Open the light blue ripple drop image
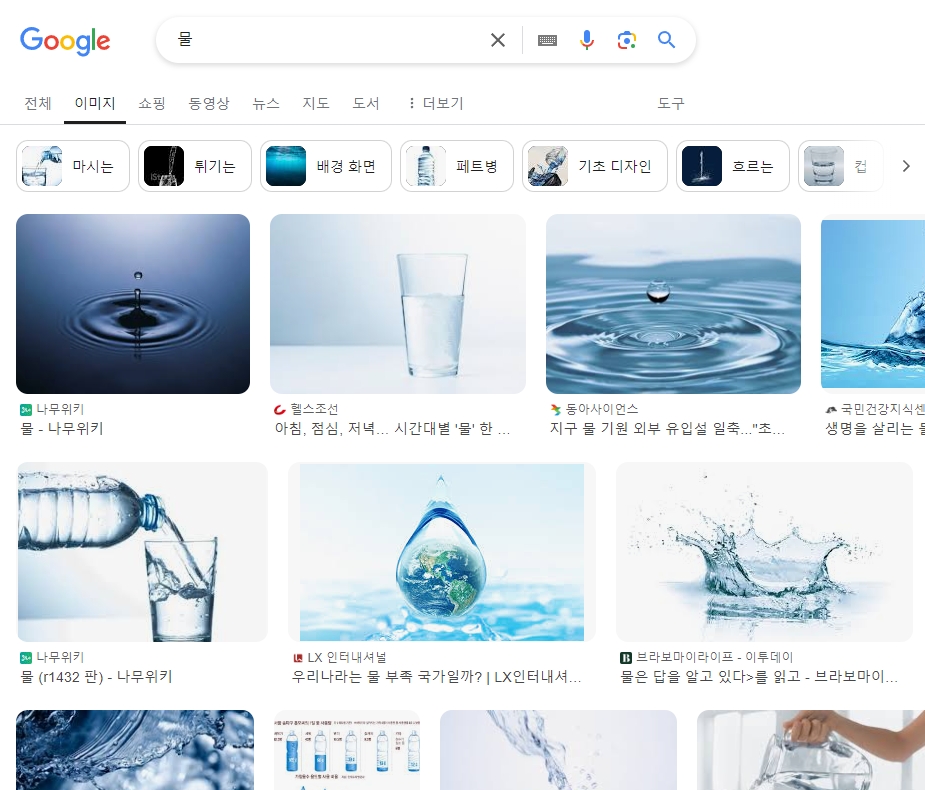 click(673, 304)
